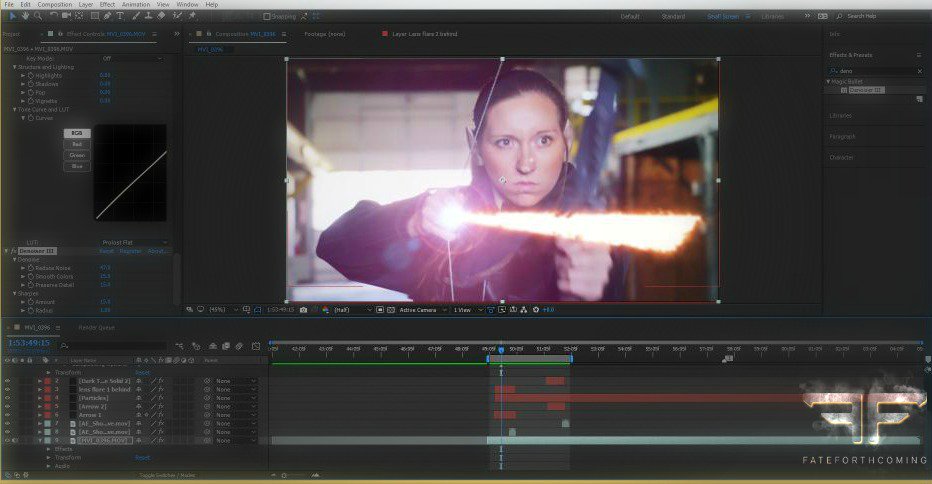
Task: Select the Zoom magnifier tool
Action: tap(38, 16)
